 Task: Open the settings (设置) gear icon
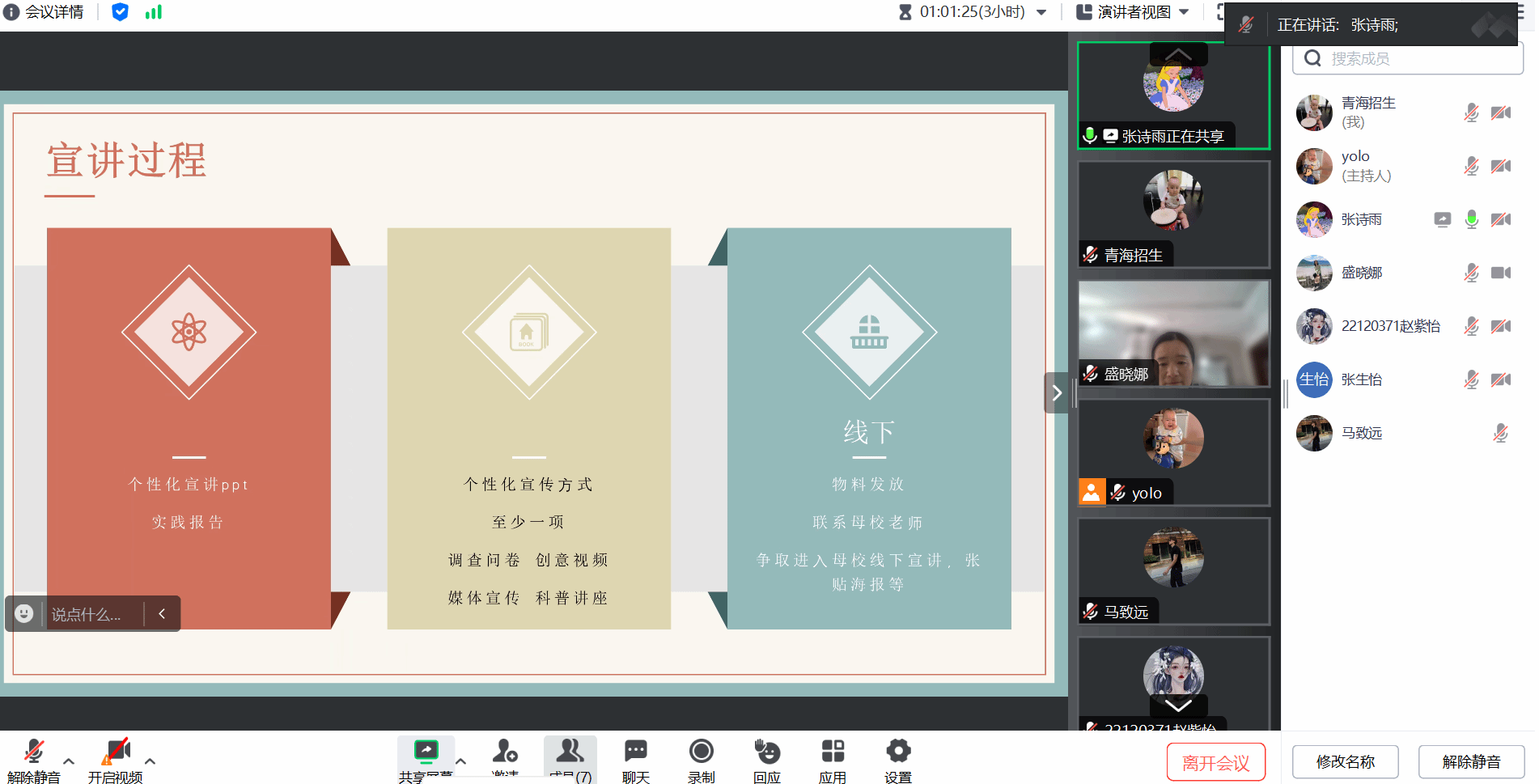point(897,759)
